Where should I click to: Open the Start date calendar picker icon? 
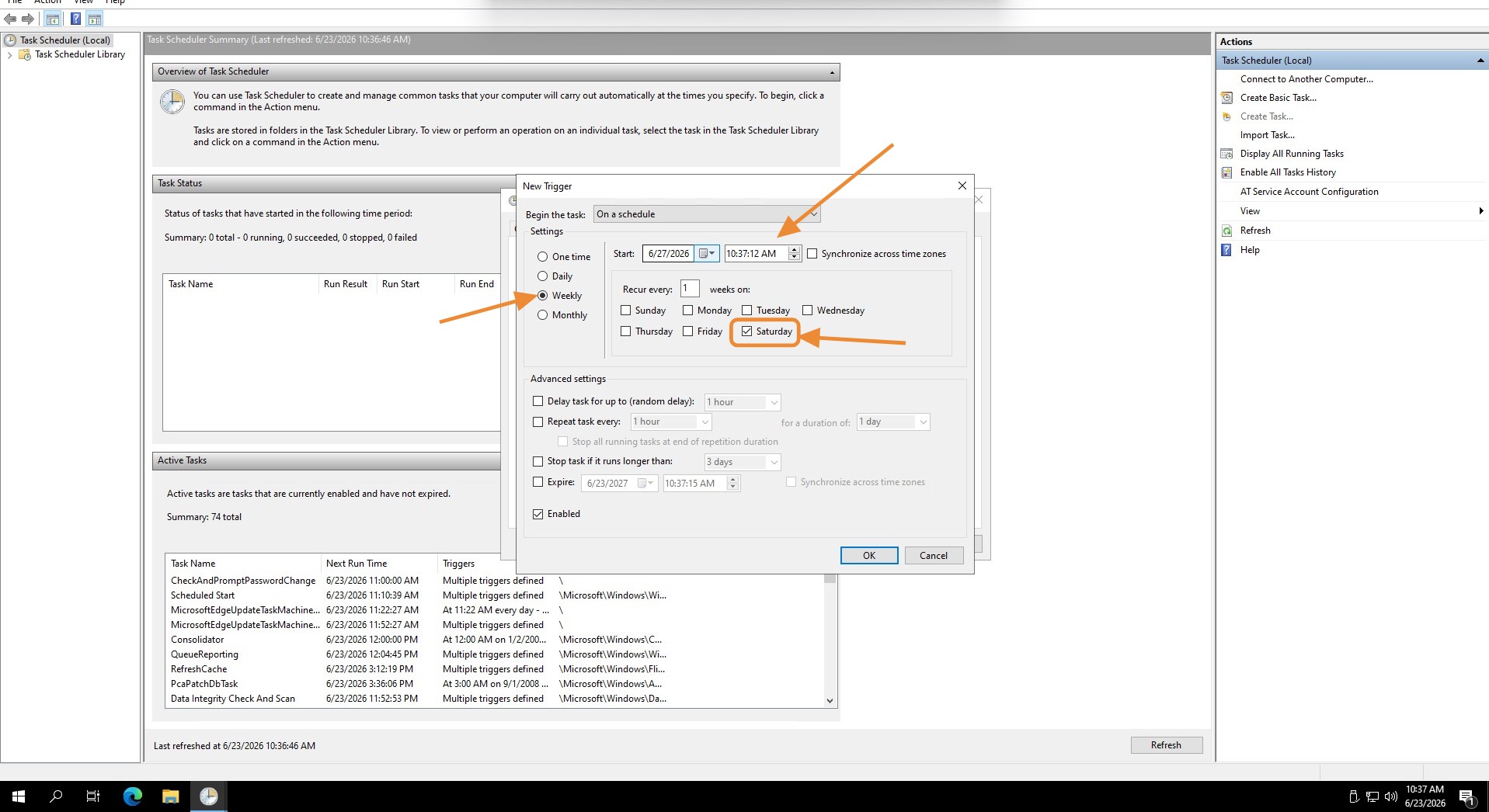[707, 254]
